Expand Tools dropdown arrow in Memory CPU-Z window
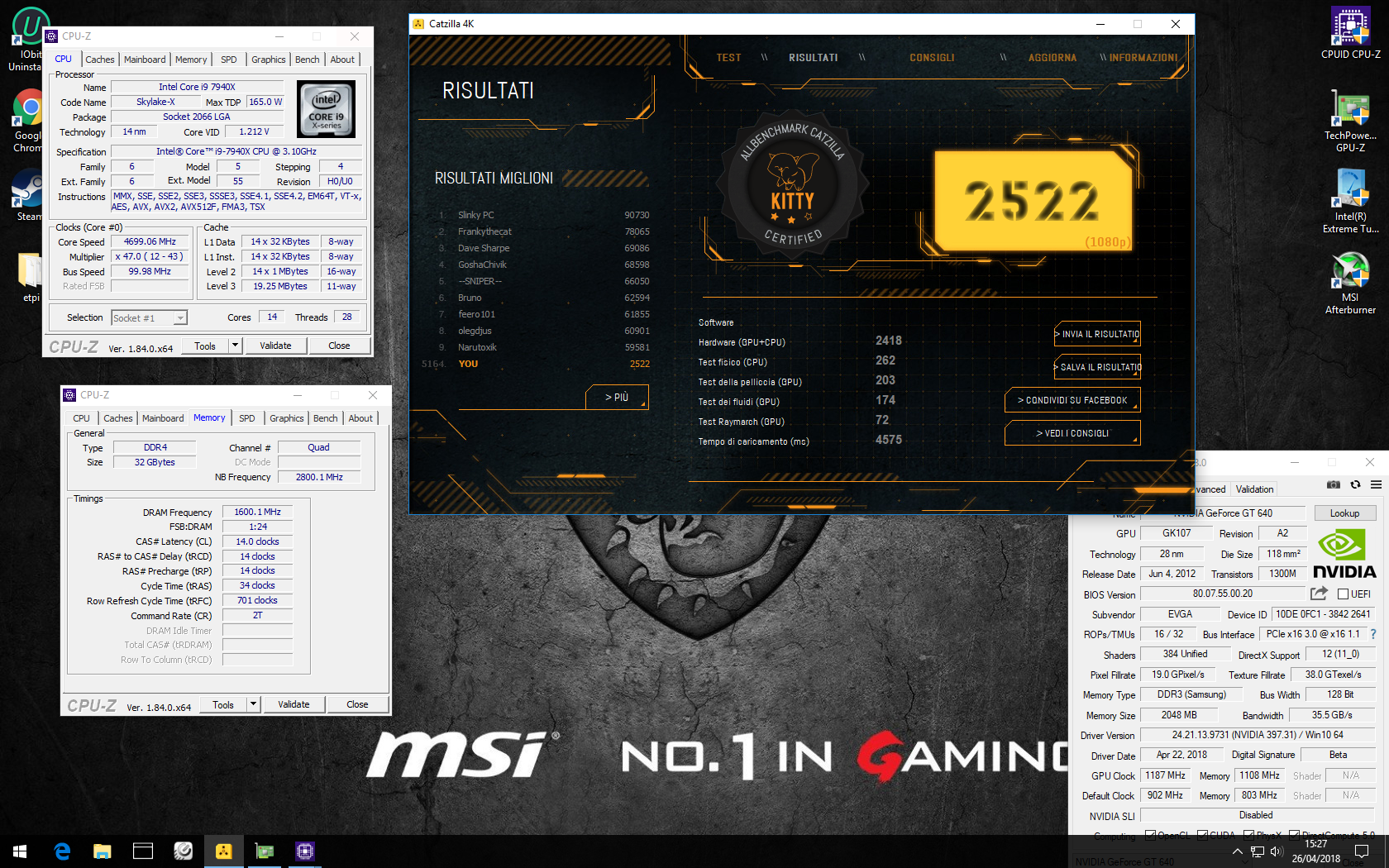The height and width of the screenshot is (868, 1389). pos(253,704)
